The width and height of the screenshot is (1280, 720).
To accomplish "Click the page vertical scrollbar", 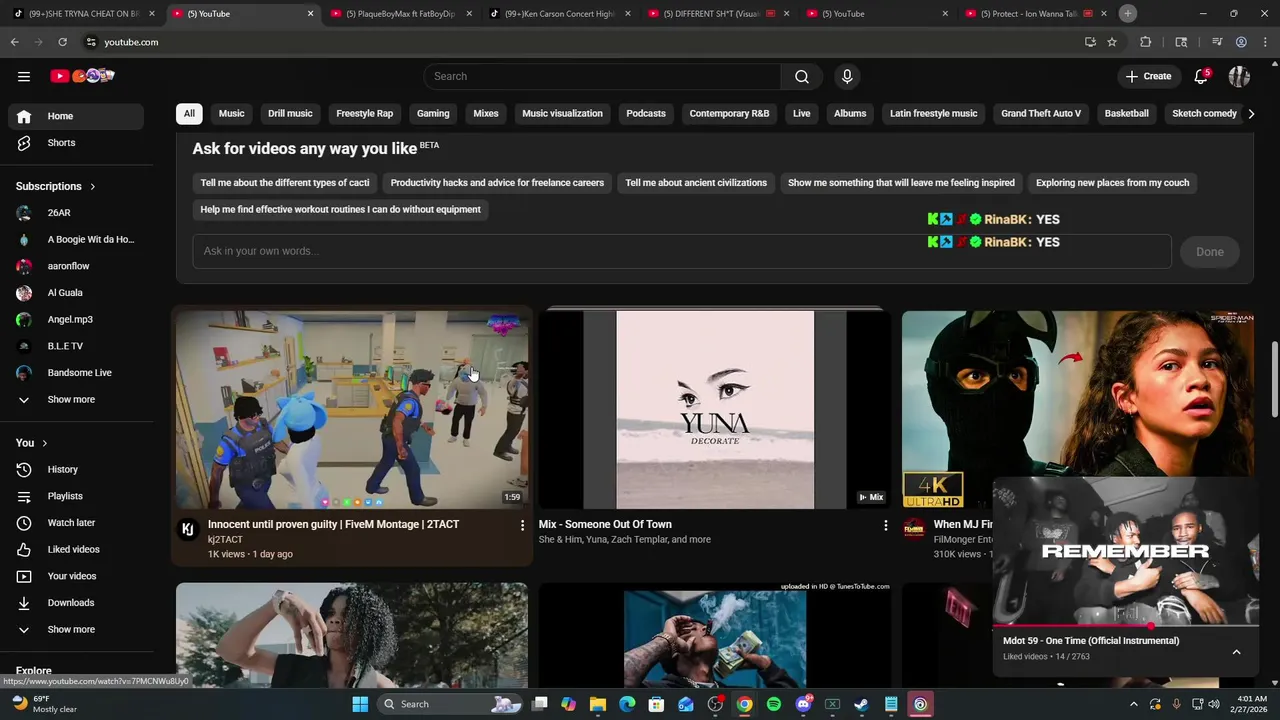I will (1275, 380).
